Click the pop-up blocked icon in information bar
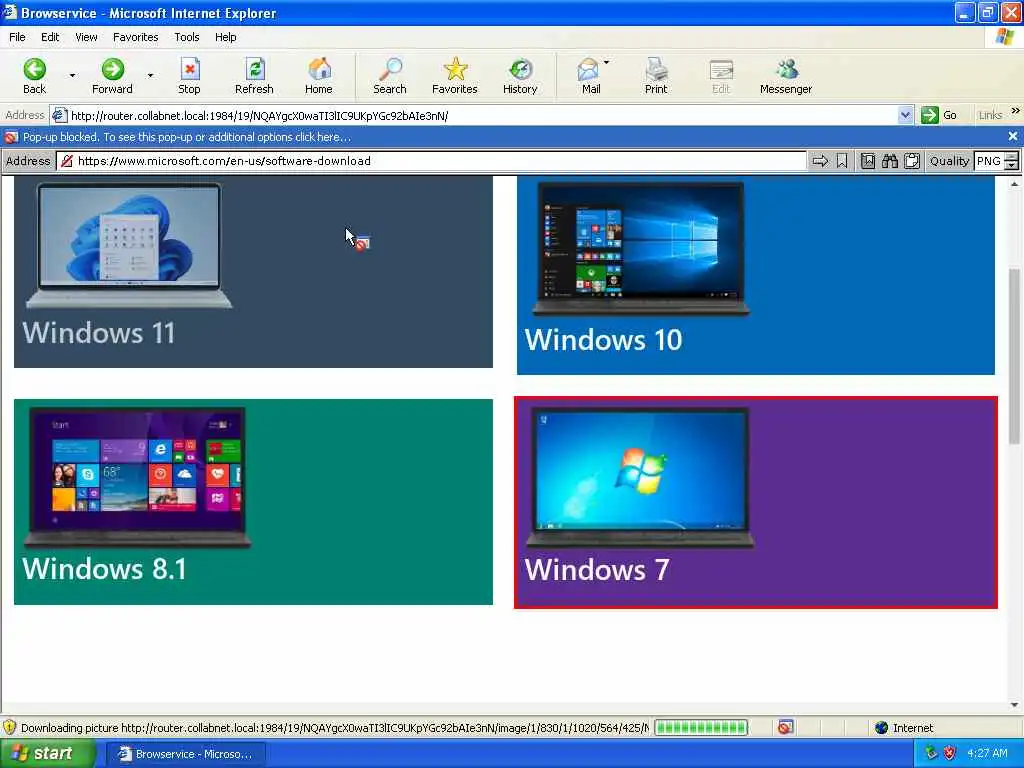 pos(11,137)
